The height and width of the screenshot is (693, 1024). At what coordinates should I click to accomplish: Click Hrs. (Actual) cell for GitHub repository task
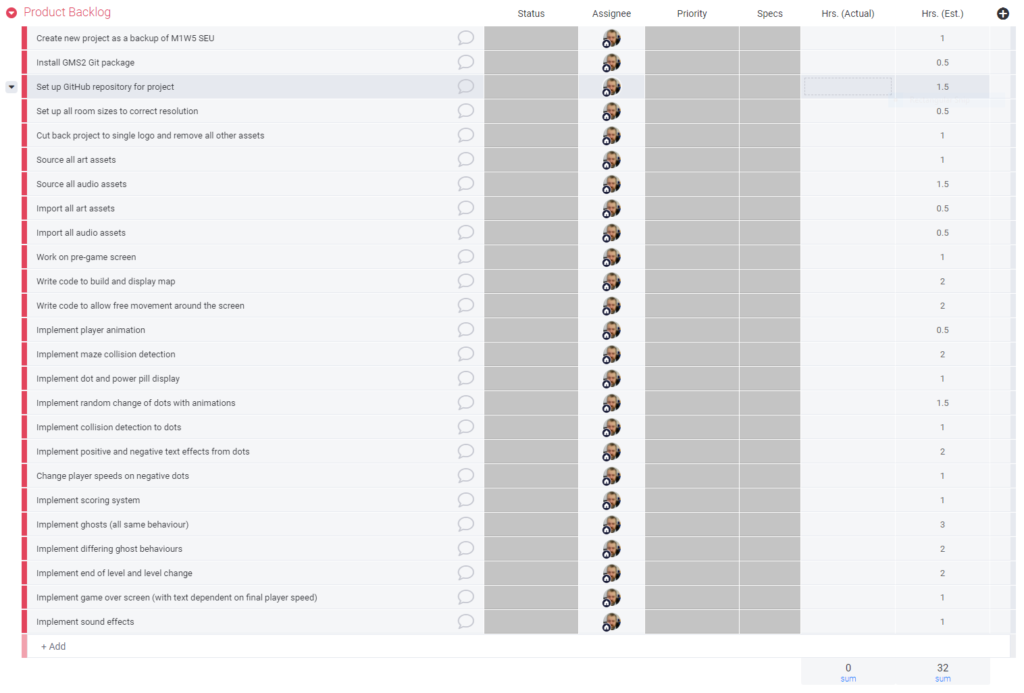tap(847, 87)
